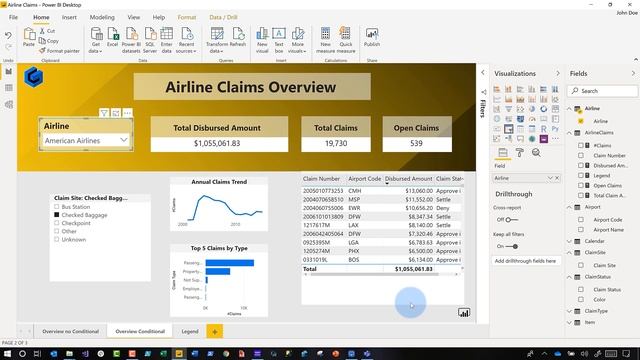Switch to the Modeling ribbon tab
This screenshot has height=360, width=640.
click(x=102, y=17)
